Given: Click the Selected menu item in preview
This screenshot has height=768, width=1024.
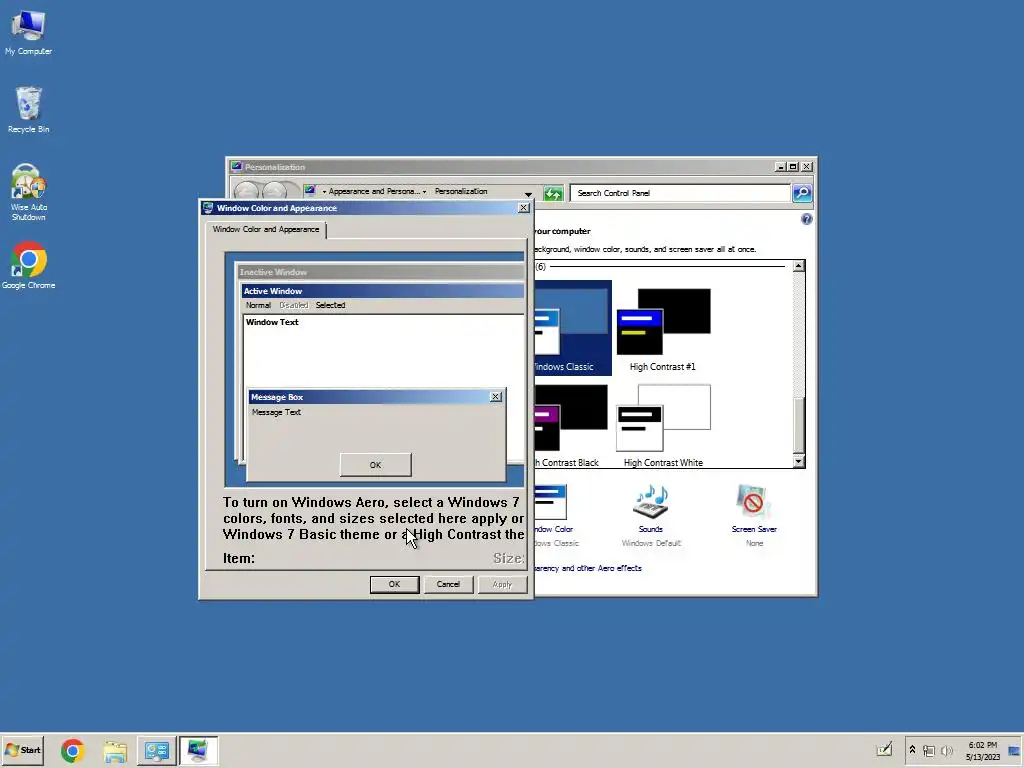Looking at the screenshot, I should (330, 305).
